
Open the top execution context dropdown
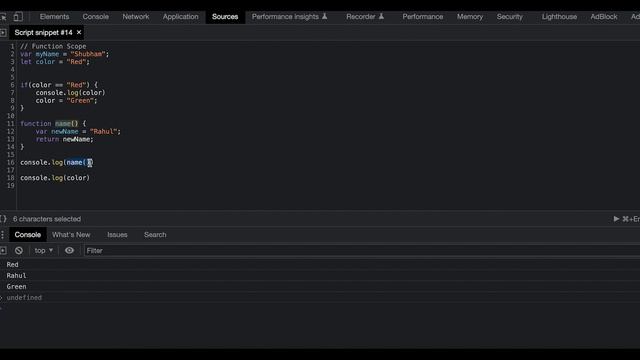(44, 251)
